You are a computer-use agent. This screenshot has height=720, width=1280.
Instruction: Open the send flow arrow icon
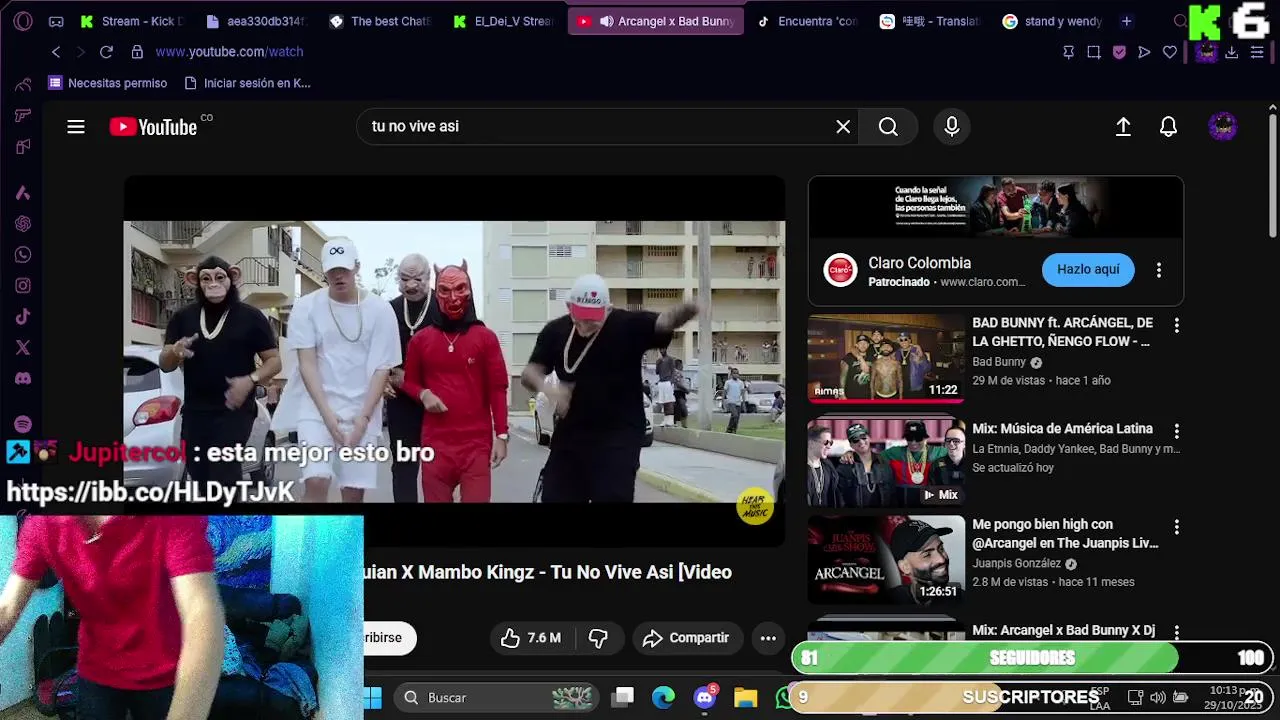[1144, 52]
